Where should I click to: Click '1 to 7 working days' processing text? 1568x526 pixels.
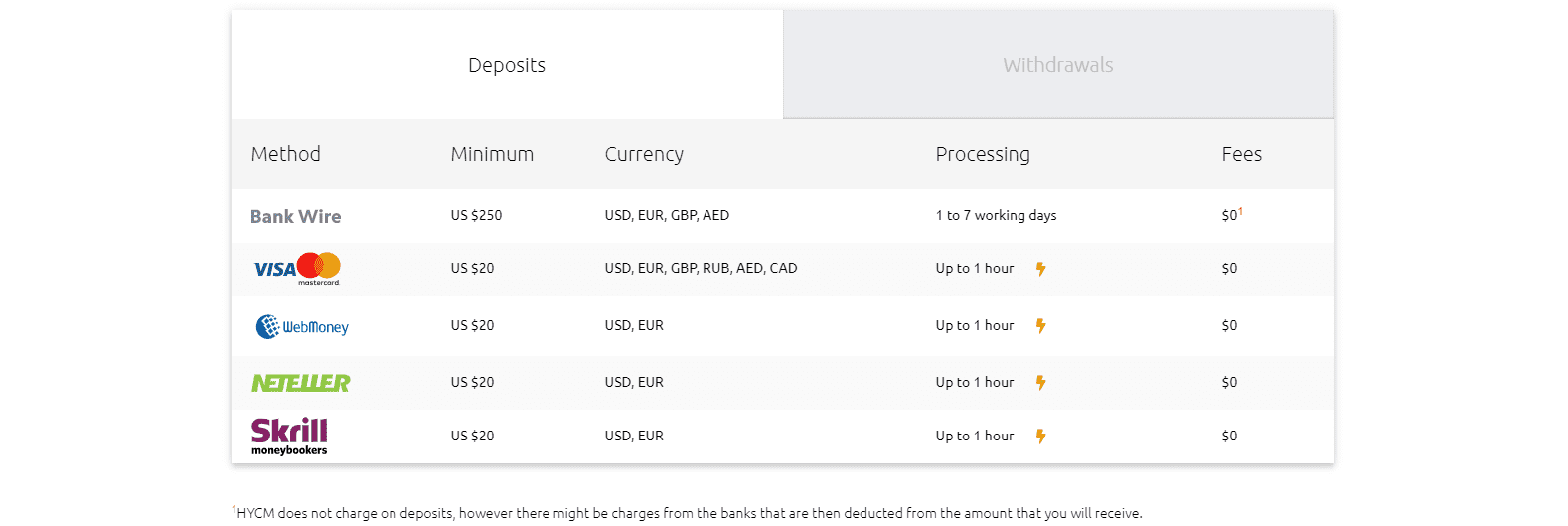pyautogui.click(x=996, y=215)
